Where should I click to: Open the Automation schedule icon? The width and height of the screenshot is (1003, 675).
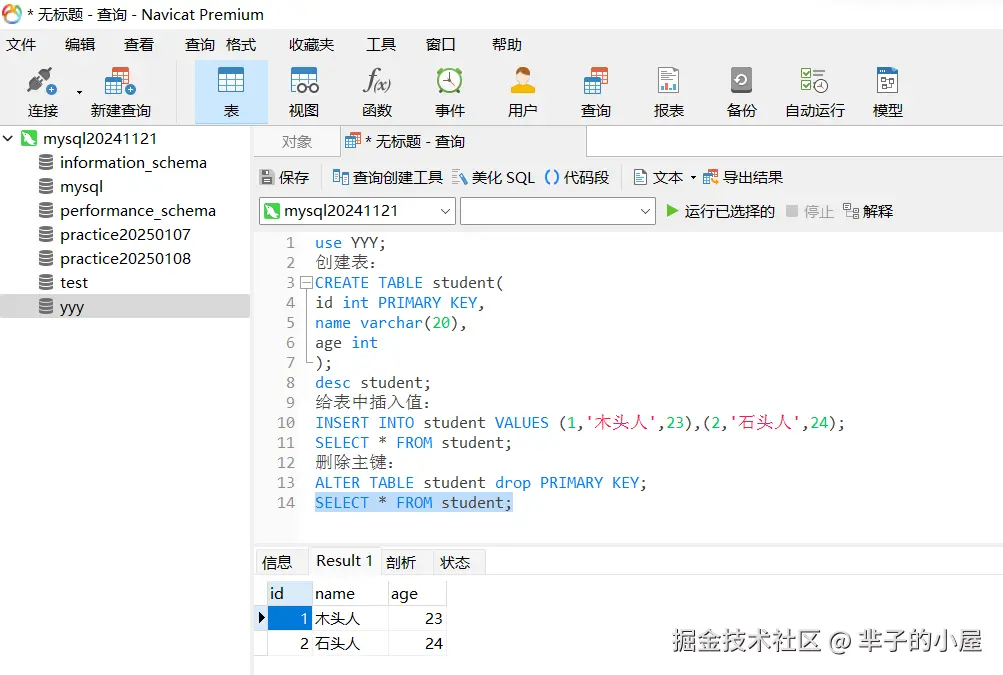click(814, 82)
